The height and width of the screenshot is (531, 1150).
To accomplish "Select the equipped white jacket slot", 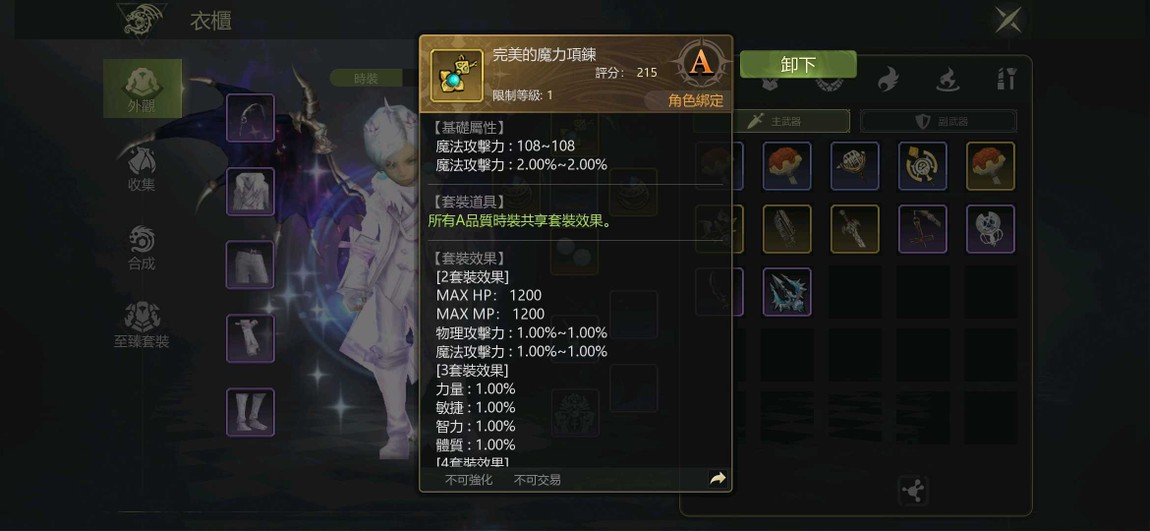I will (250, 191).
